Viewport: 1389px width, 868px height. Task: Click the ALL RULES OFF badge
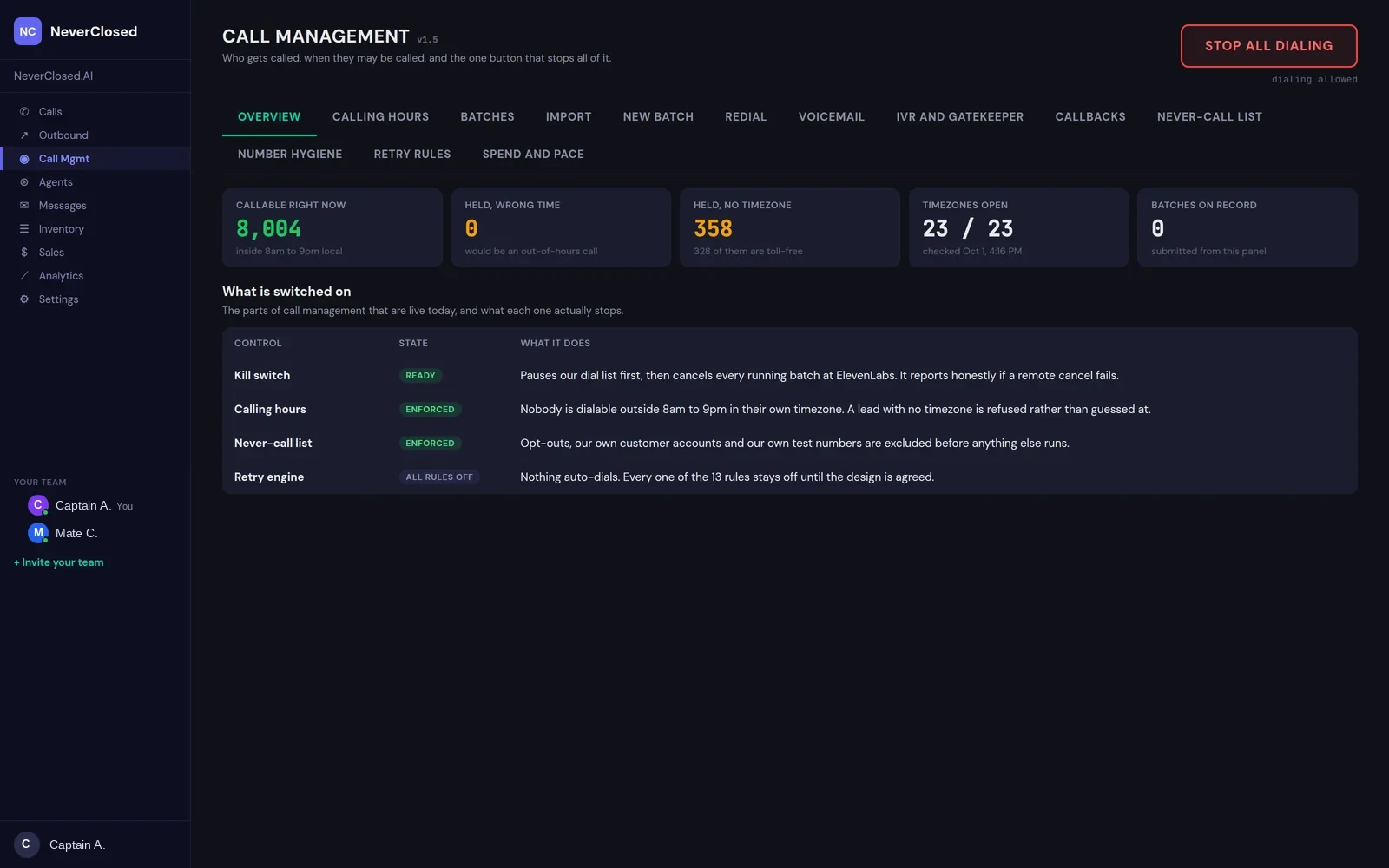[439, 477]
